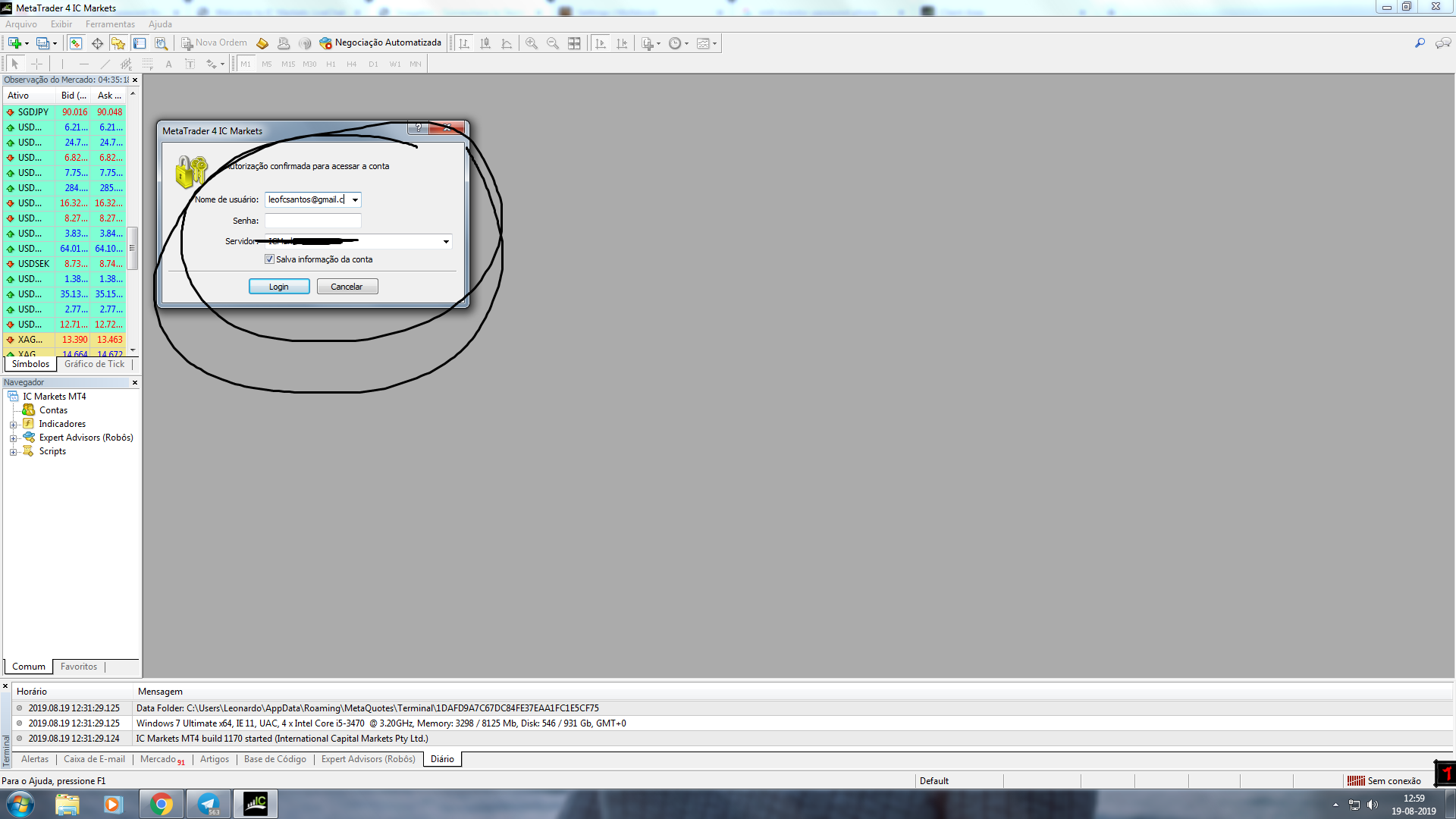Select the Text label 'A' tool
Viewport: 1456px width, 819px height.
[169, 64]
